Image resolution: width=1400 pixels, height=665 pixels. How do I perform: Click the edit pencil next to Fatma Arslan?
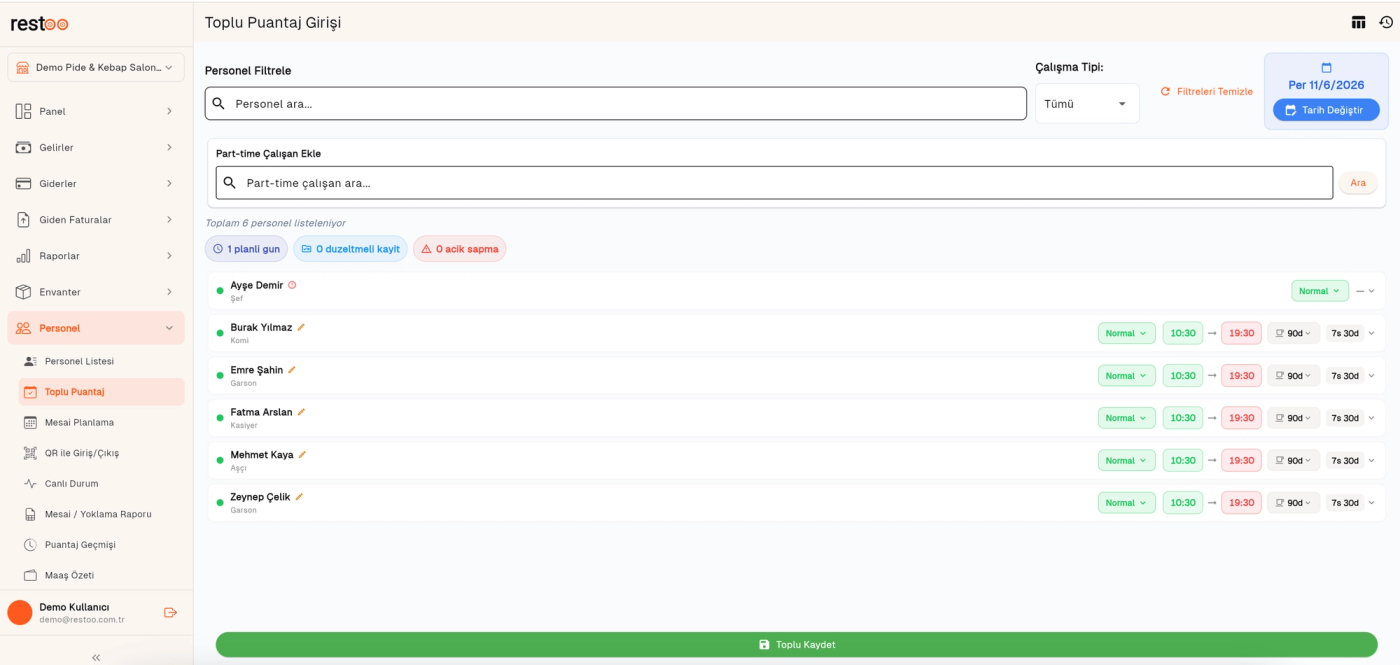click(301, 412)
